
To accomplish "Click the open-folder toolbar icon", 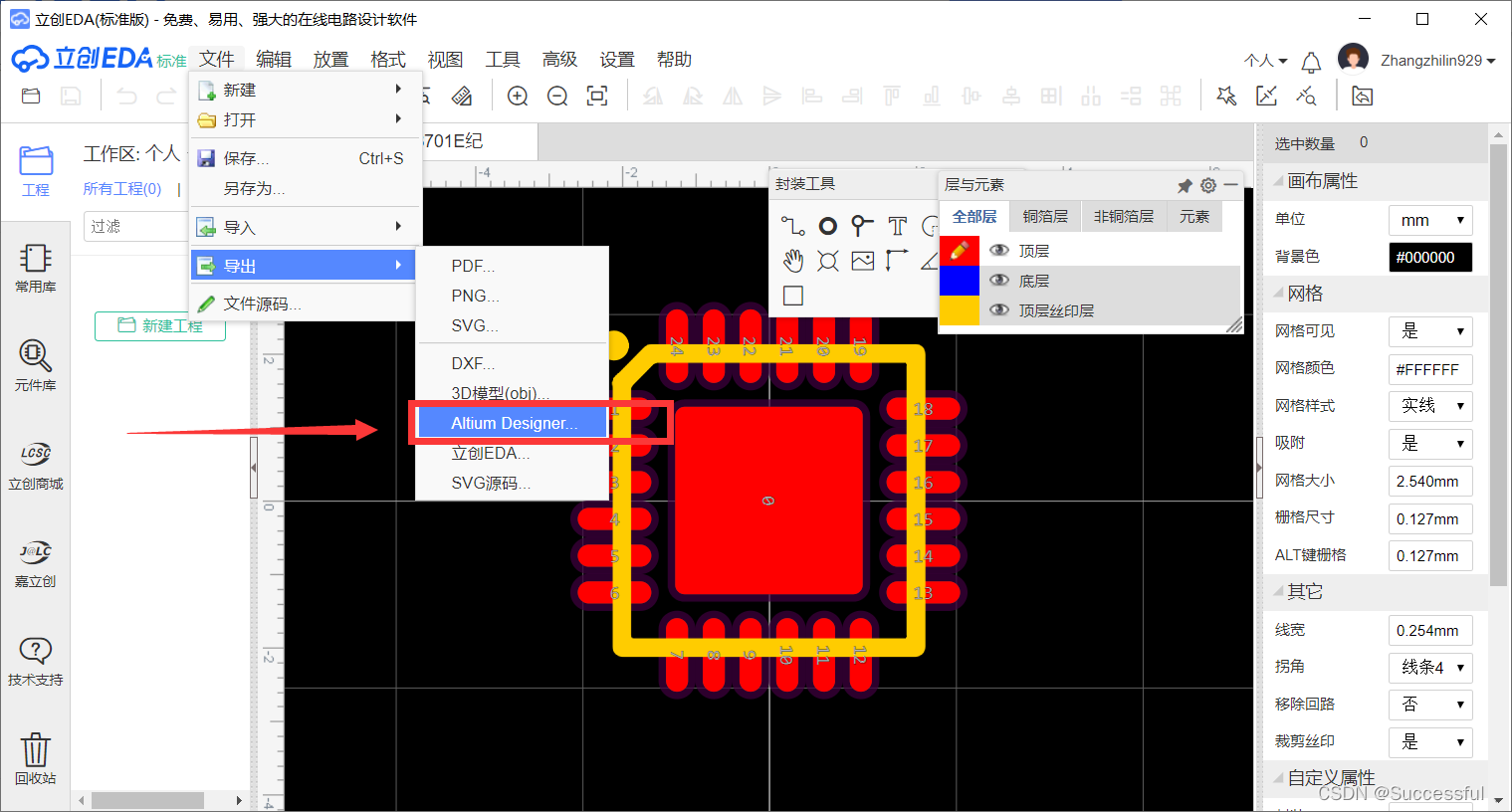I will pyautogui.click(x=31, y=97).
